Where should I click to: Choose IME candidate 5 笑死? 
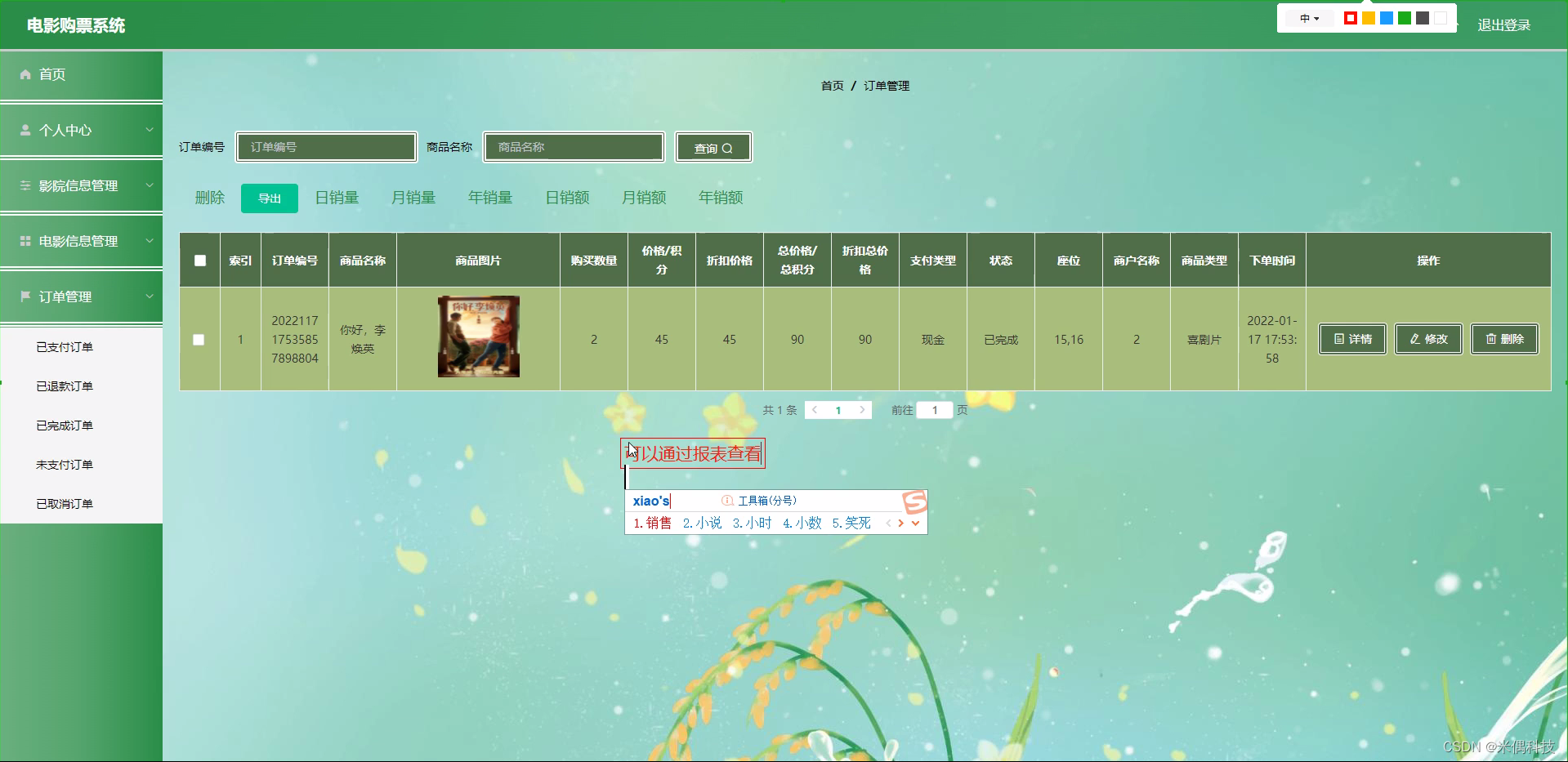pyautogui.click(x=851, y=524)
